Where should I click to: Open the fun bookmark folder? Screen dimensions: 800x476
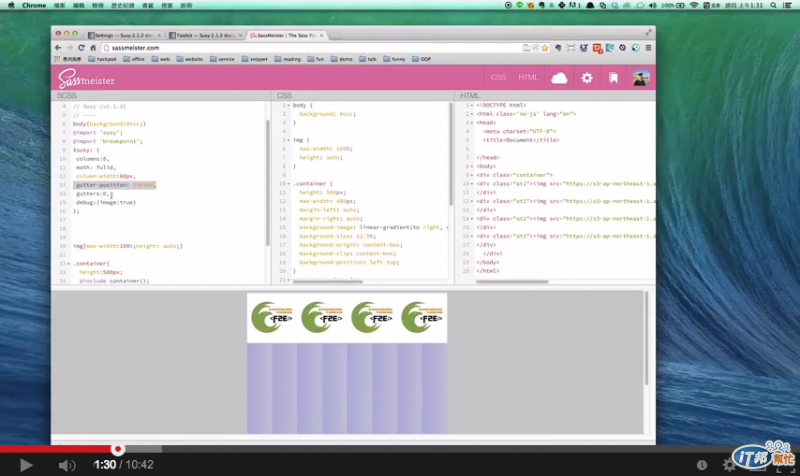[x=316, y=59]
